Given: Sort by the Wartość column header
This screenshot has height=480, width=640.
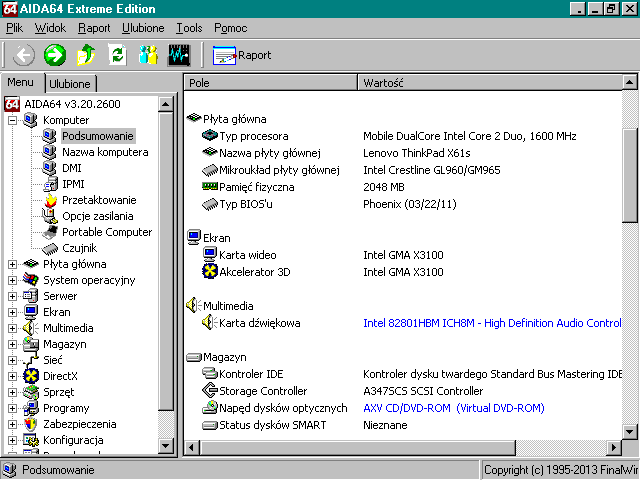Looking at the screenshot, I should 490,83.
